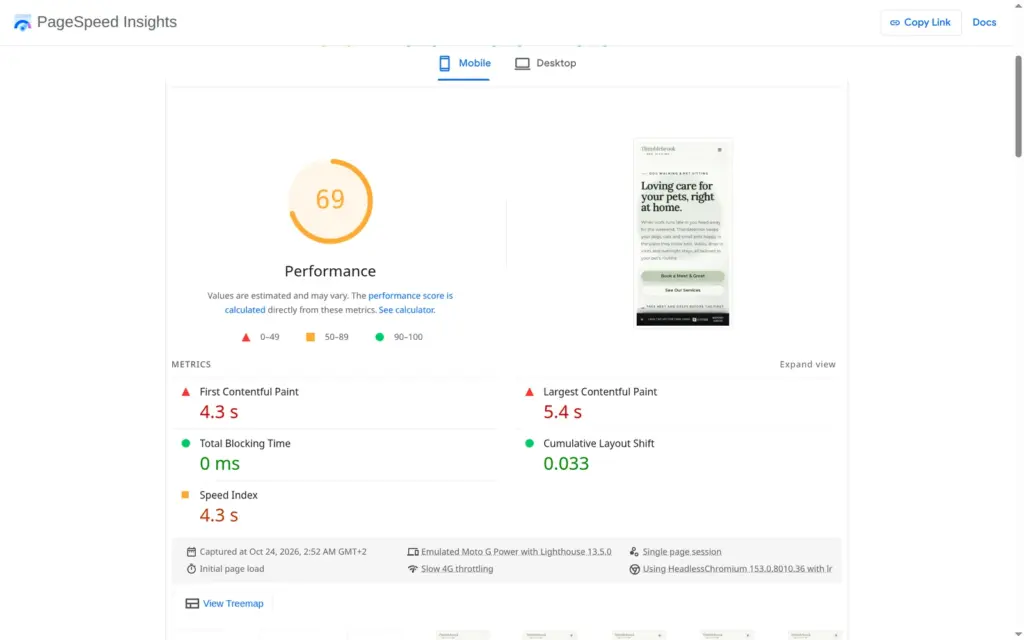Click the calendar icon beside Captured at
This screenshot has height=640, width=1024.
click(191, 552)
